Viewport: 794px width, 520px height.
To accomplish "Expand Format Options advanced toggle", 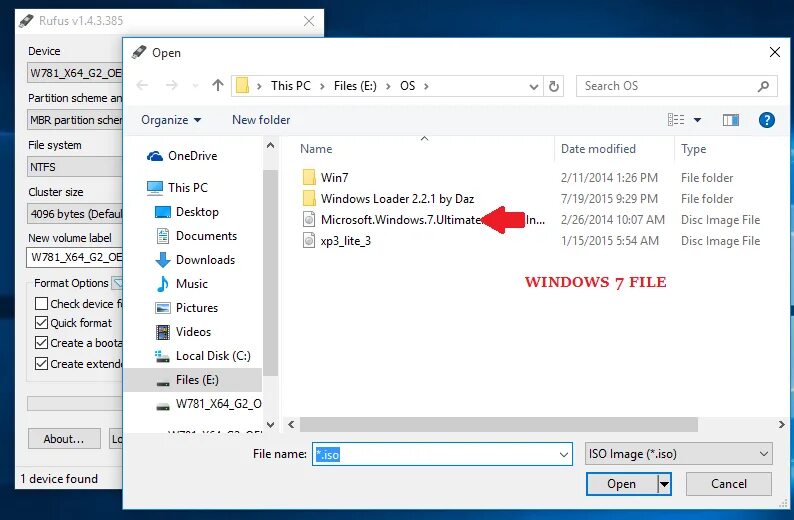I will [117, 283].
